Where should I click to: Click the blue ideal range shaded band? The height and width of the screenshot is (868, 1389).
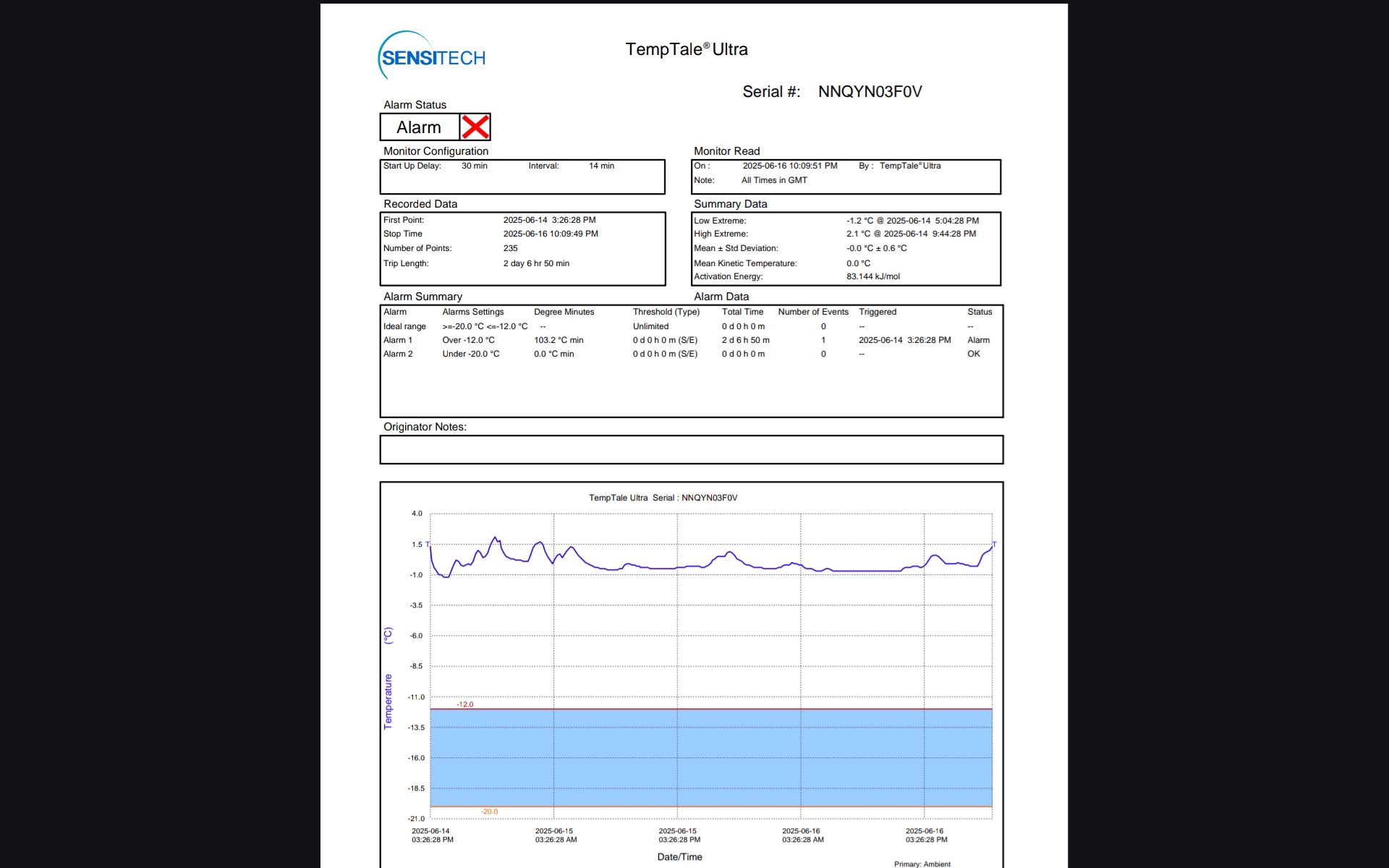click(x=711, y=757)
